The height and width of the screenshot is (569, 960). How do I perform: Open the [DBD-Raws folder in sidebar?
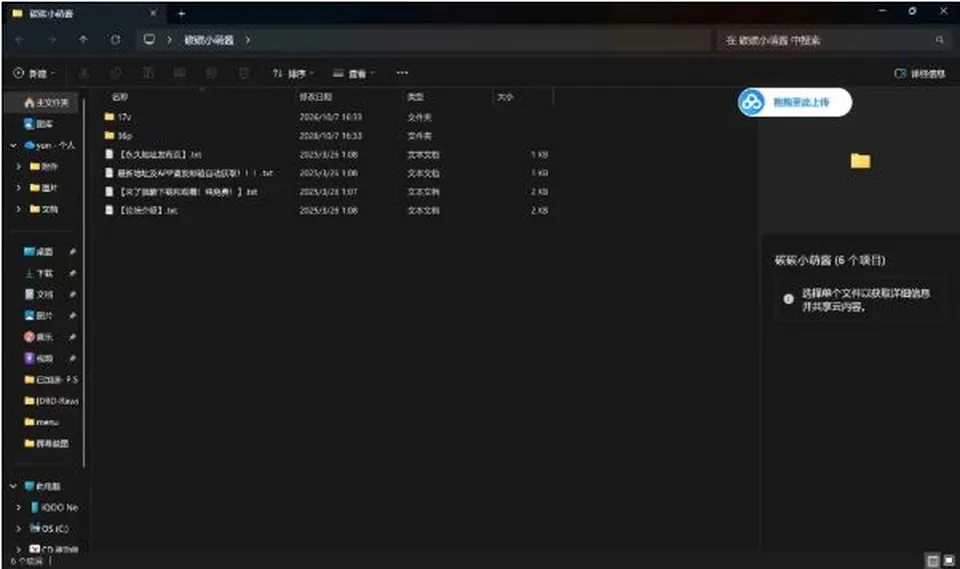(x=51, y=401)
